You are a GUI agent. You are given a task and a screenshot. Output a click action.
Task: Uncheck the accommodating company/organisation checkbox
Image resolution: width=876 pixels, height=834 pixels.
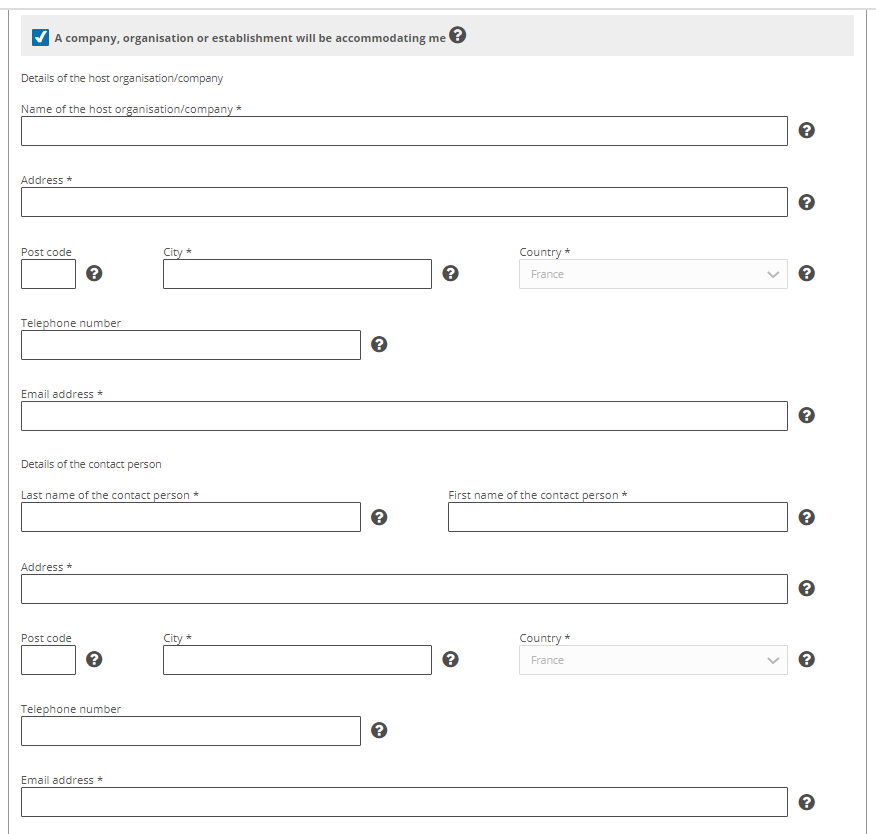point(40,37)
